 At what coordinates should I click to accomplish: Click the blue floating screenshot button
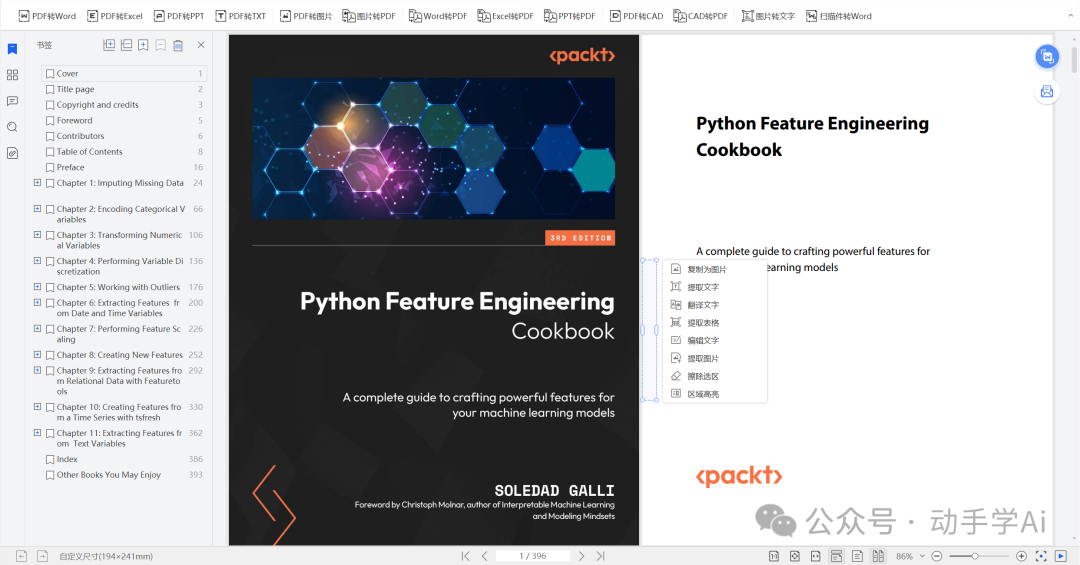[1047, 56]
